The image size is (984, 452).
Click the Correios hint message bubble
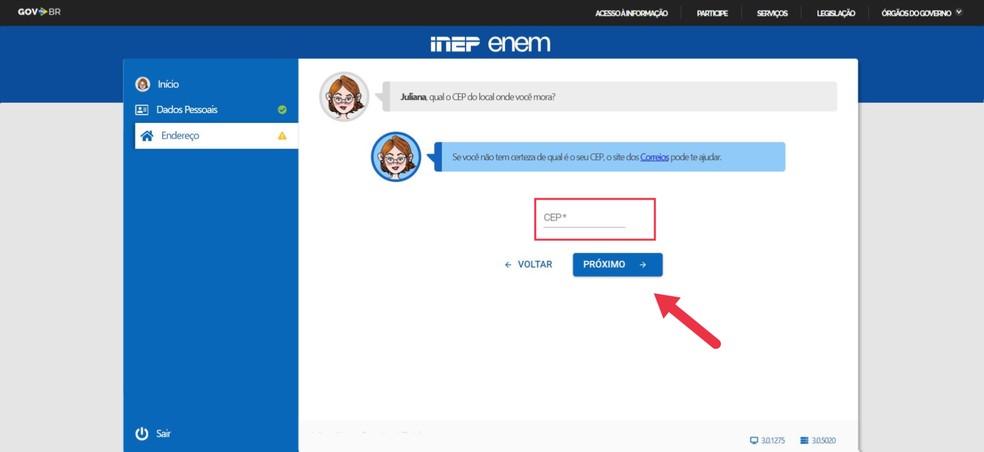[x=609, y=157]
